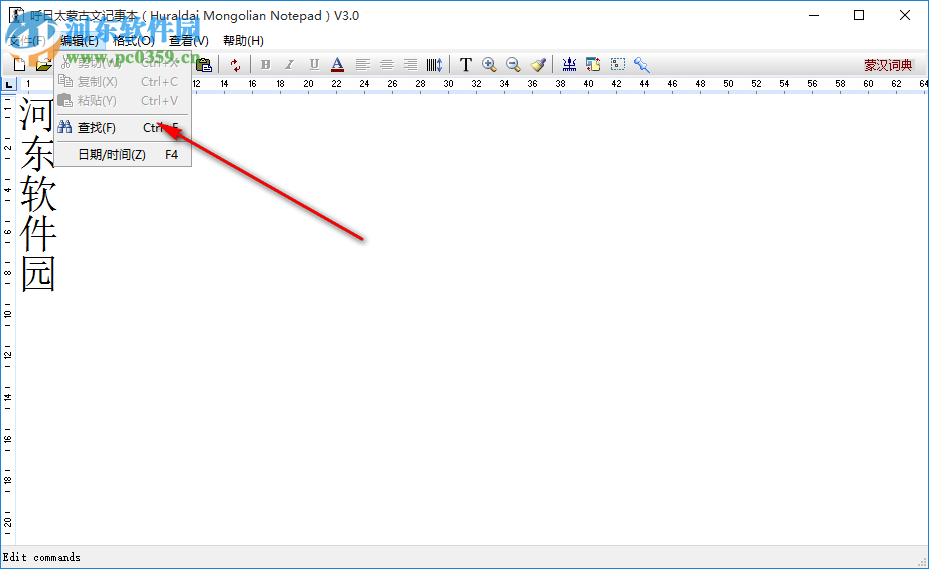
Task: Click the open file folder icon
Action: pyautogui.click(x=43, y=65)
